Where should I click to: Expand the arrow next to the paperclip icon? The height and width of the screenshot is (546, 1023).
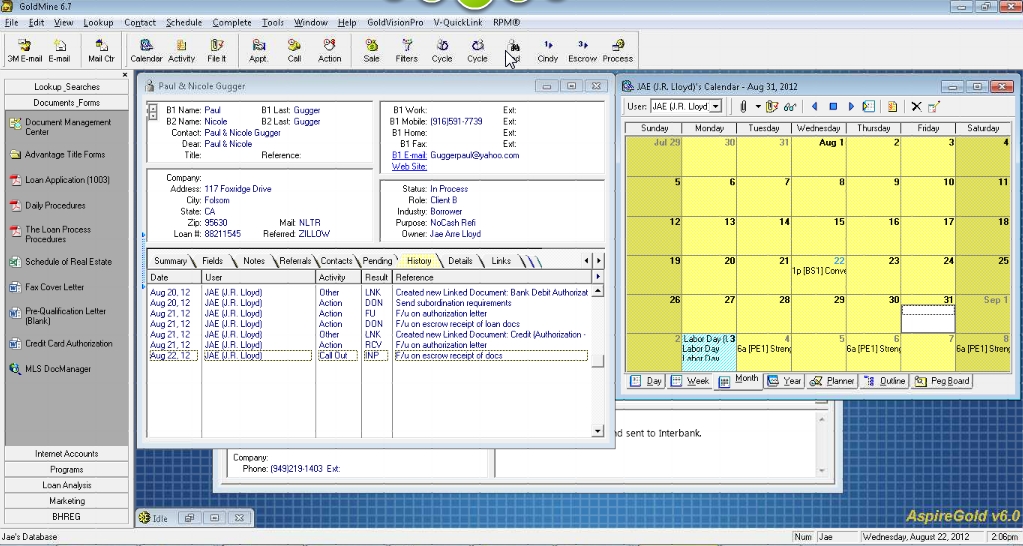(x=757, y=106)
